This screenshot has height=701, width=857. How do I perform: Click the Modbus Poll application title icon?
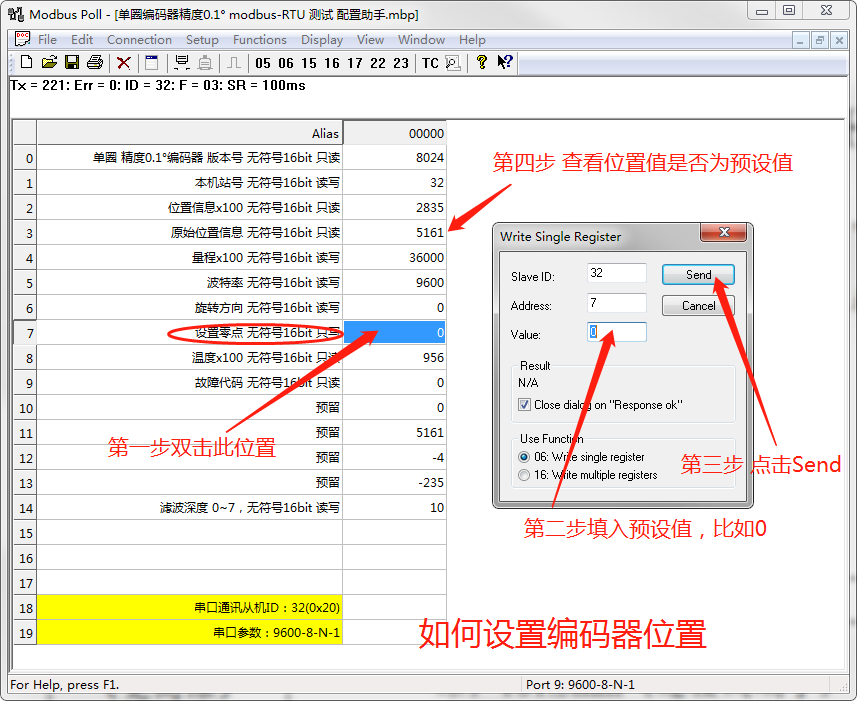click(x=16, y=14)
